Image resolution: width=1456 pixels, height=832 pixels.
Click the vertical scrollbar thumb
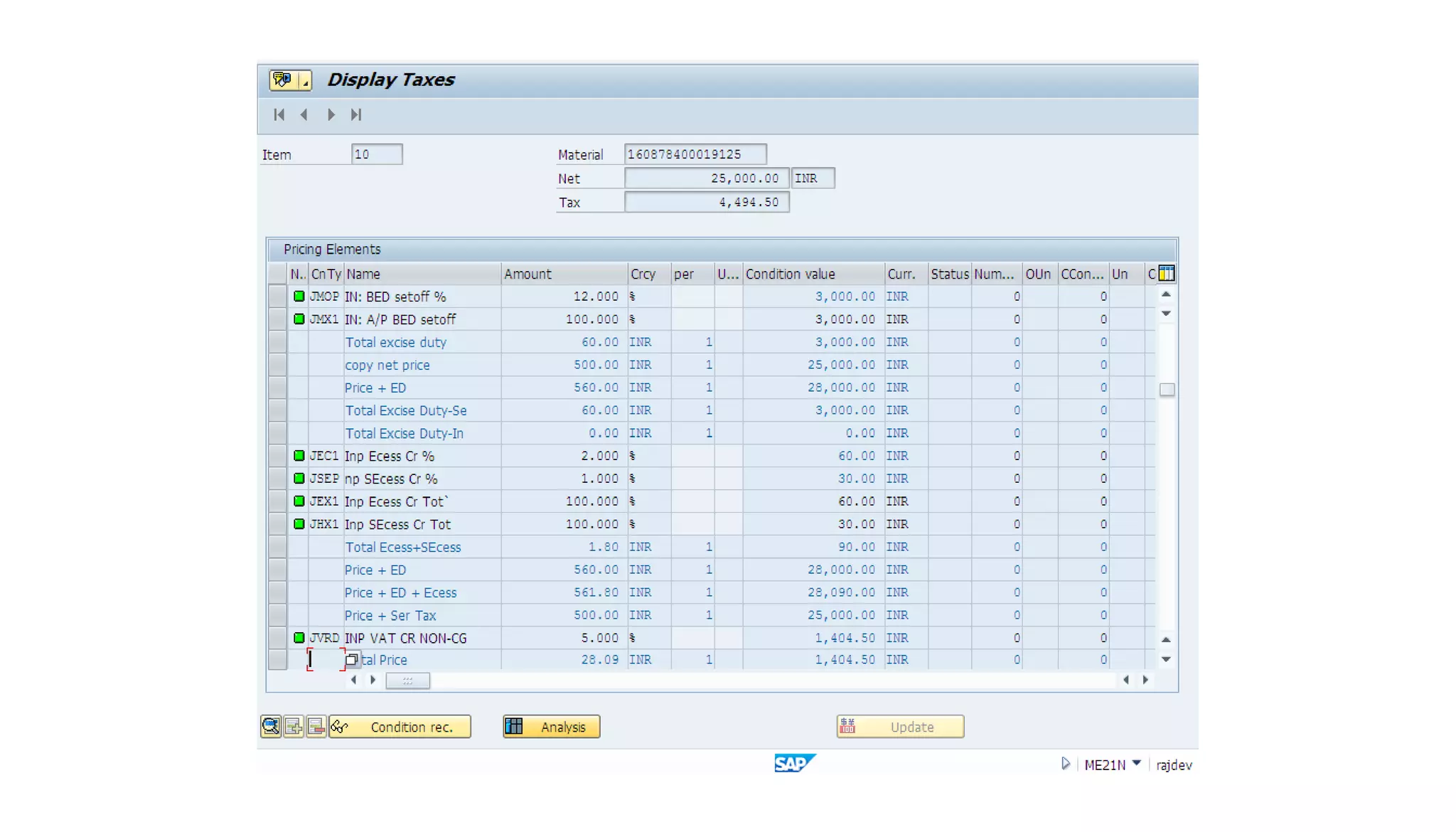(1167, 390)
